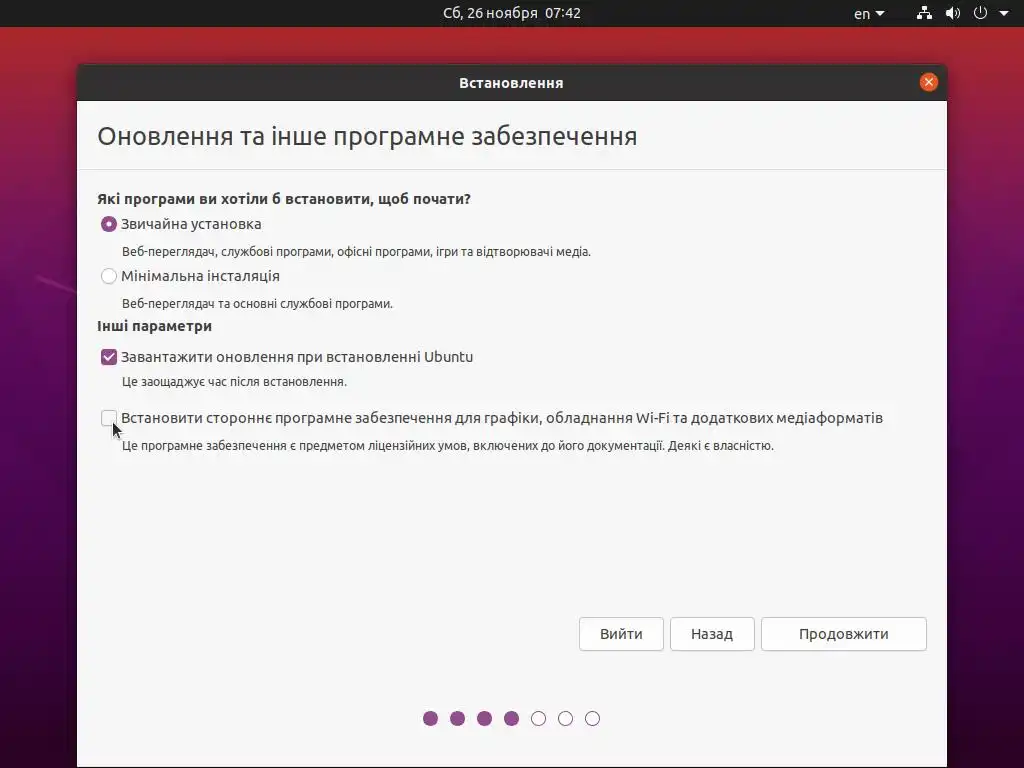Screen dimensions: 1024x768
Task: Click the Це заощаджує час після встановлення text
Action: click(234, 382)
